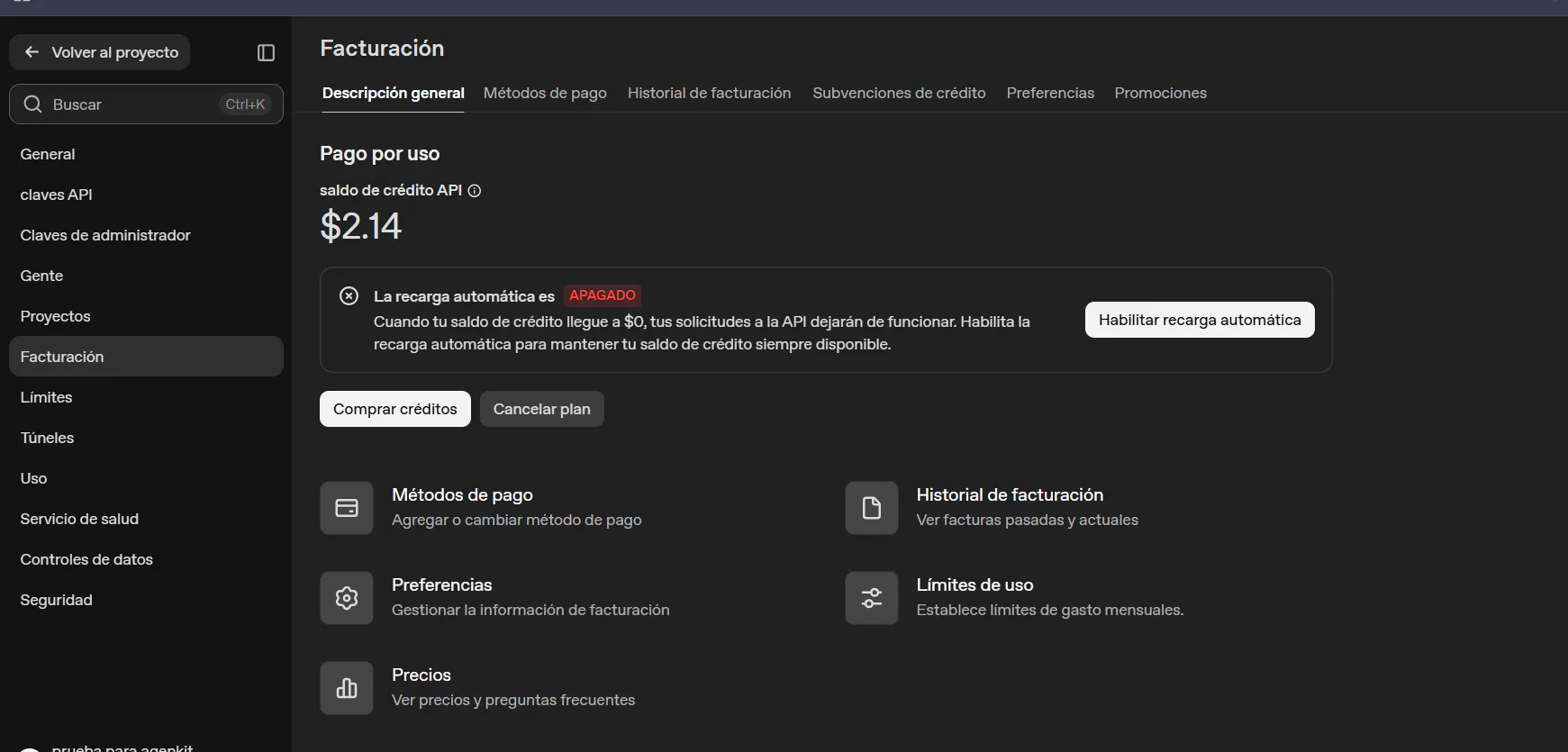Go to Túneles in sidebar
Image resolution: width=1568 pixels, height=752 pixels.
[146, 438]
